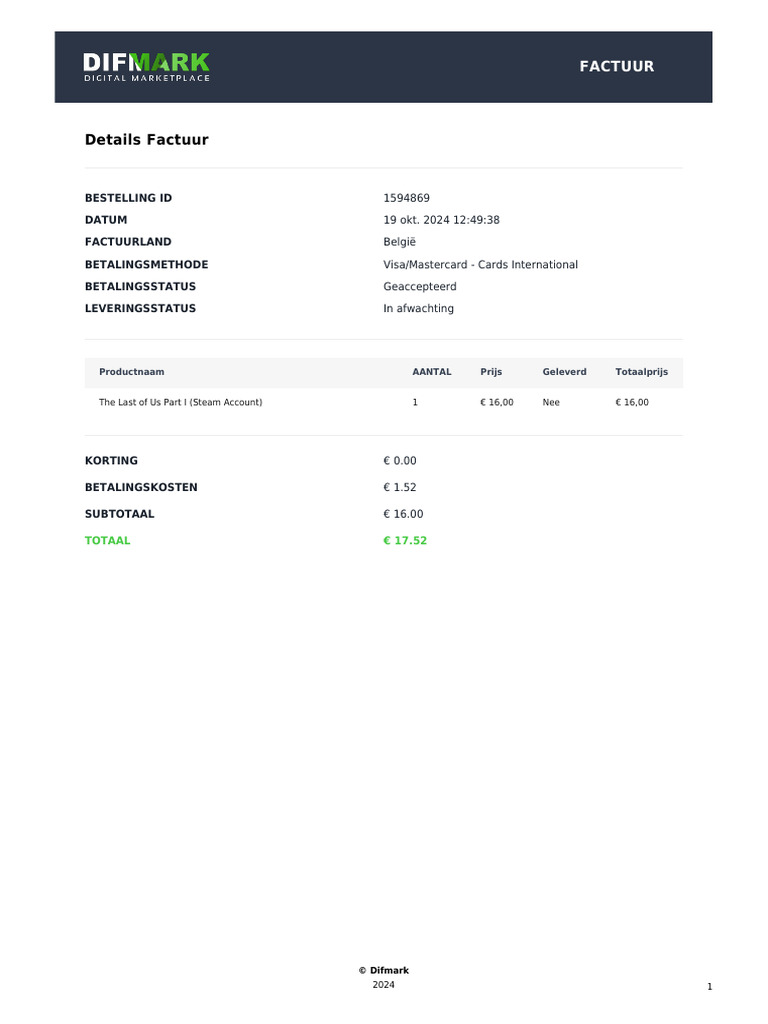Click the SUBTOTAAL label
Viewport: 768px width, 1024px height.
[120, 514]
